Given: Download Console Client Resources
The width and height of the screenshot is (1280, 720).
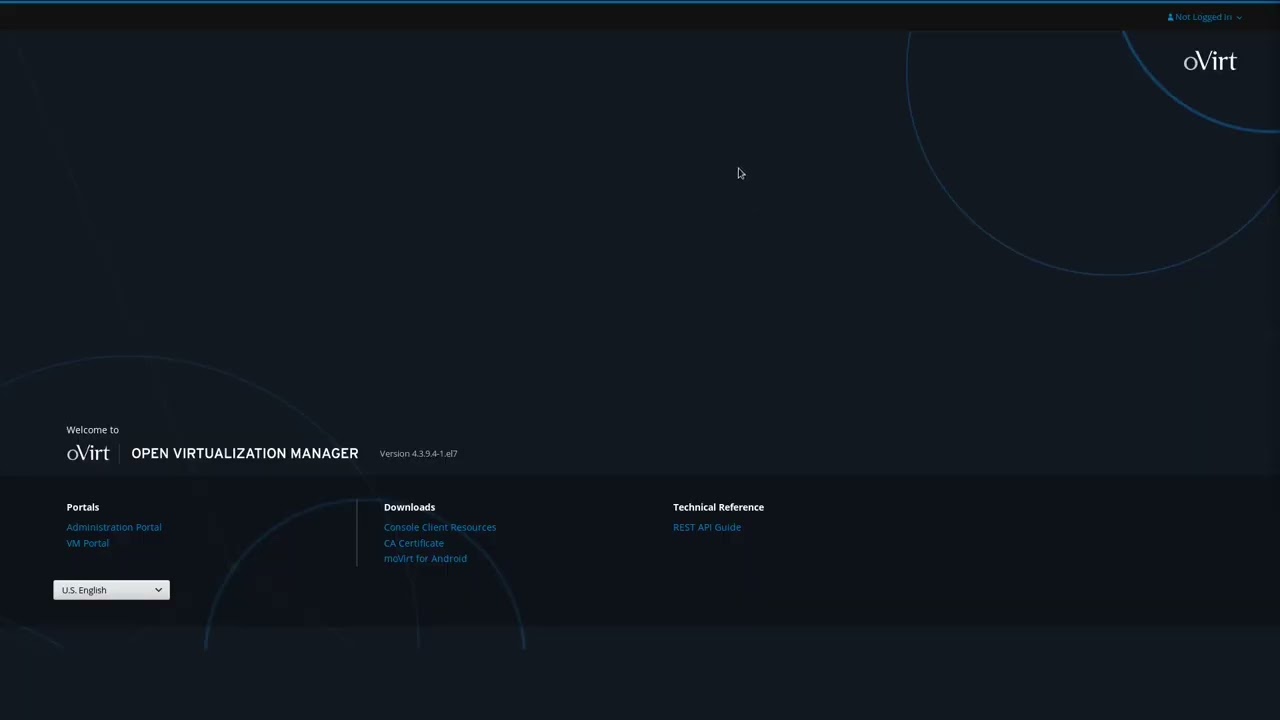Looking at the screenshot, I should pyautogui.click(x=440, y=527).
